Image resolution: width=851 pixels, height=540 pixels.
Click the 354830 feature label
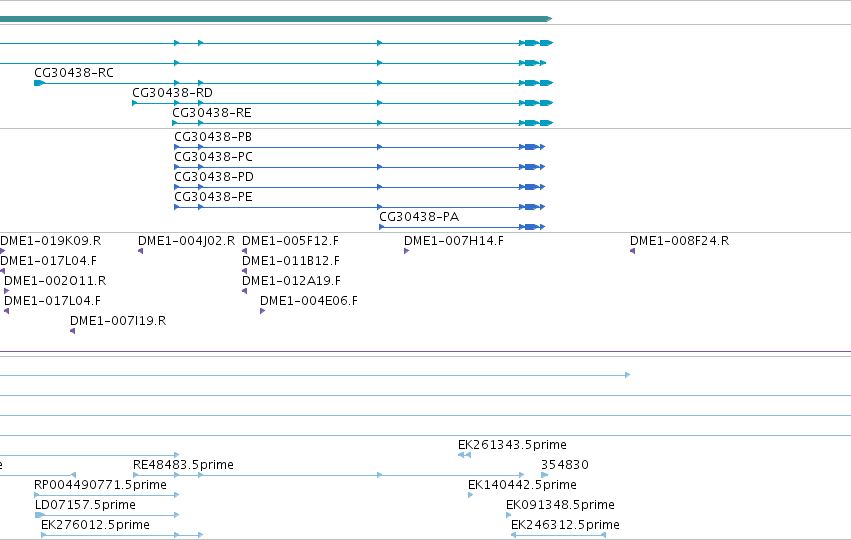coord(564,465)
